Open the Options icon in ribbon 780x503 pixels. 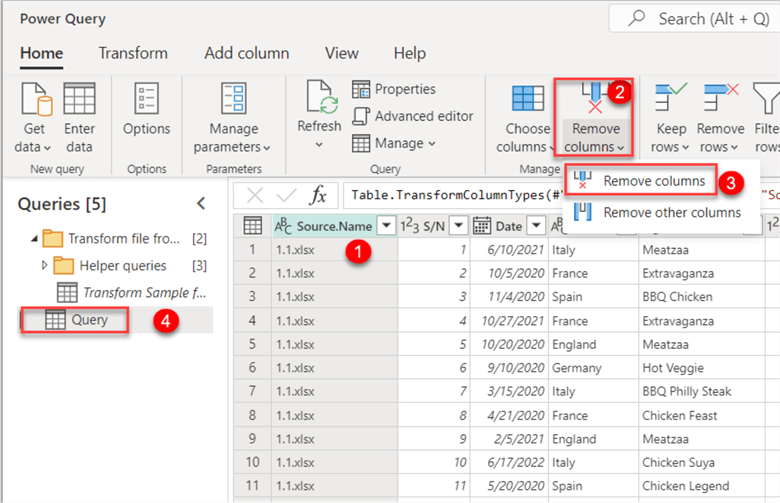[x=146, y=100]
